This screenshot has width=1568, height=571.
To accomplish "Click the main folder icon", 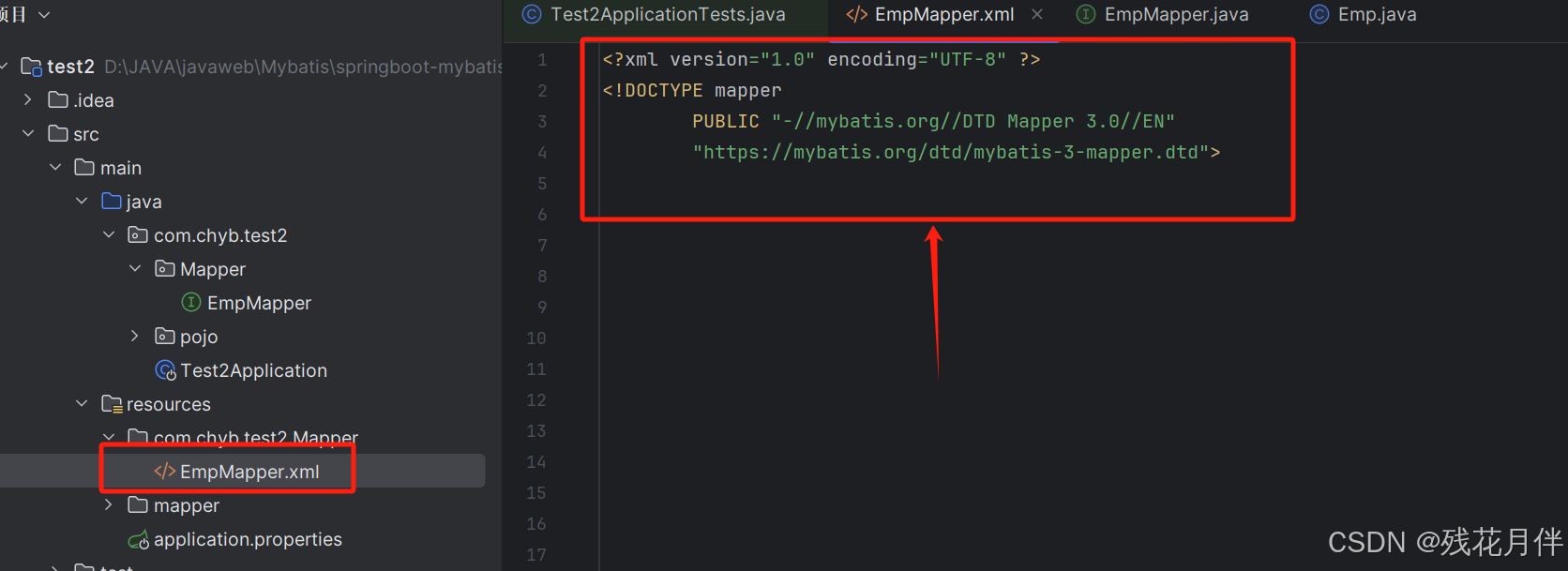I will click(84, 167).
